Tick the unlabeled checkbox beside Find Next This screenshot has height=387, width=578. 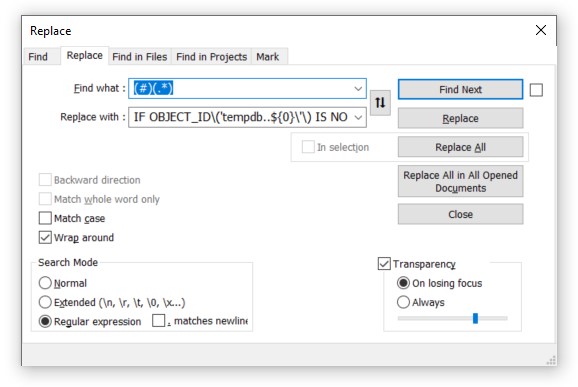536,90
